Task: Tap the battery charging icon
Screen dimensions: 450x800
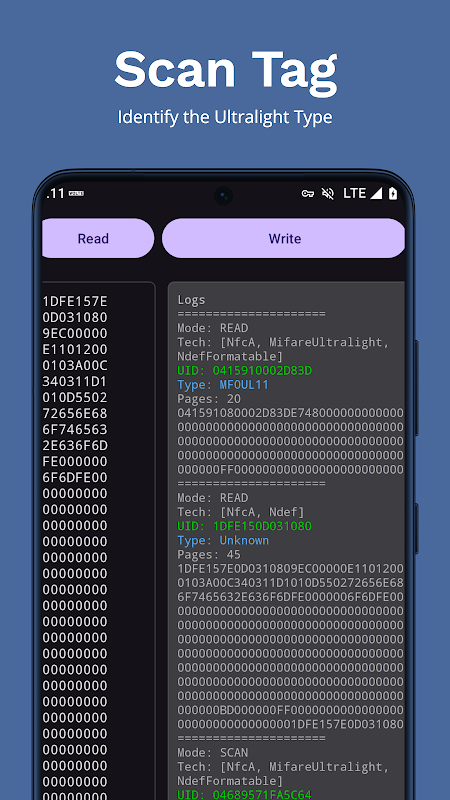Action: [393, 193]
